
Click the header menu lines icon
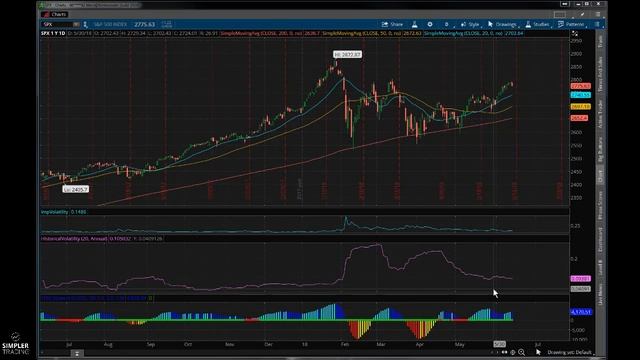(x=598, y=14)
